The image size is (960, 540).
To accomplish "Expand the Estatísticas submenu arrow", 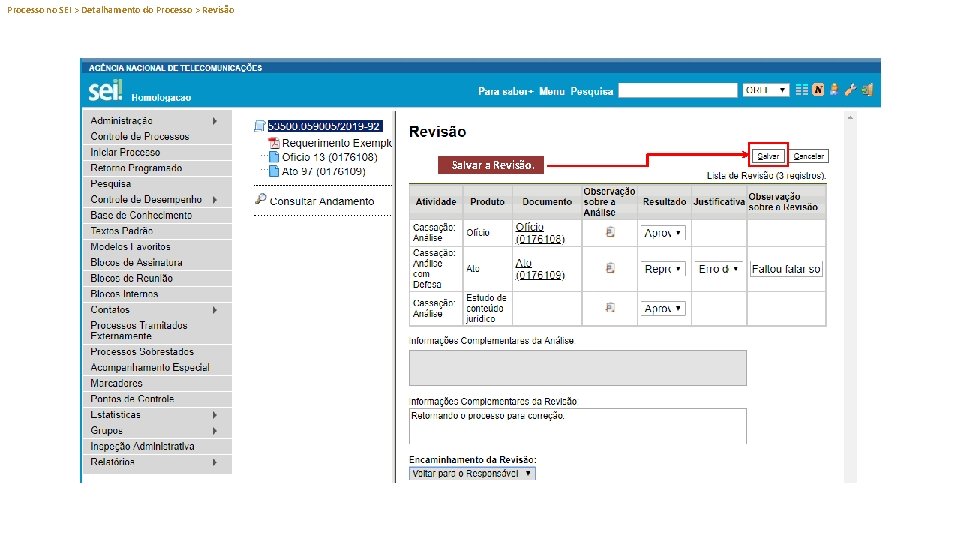I will click(x=215, y=415).
